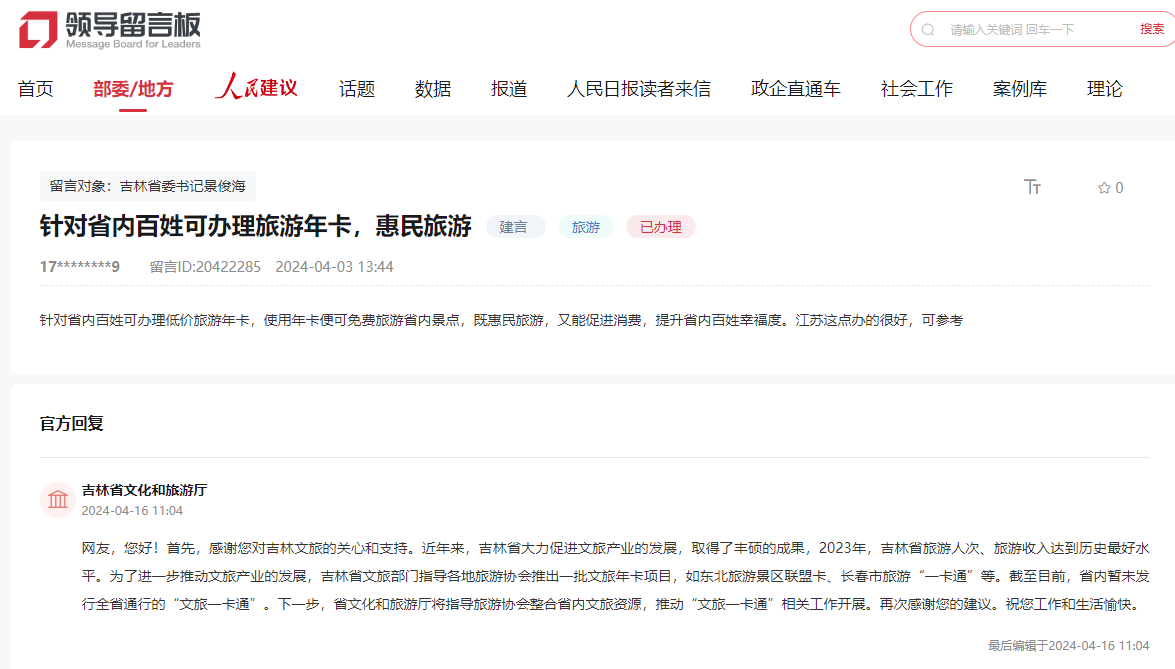Switch to the 案例库 tab
This screenshot has width=1175, height=669.
[x=1019, y=88]
